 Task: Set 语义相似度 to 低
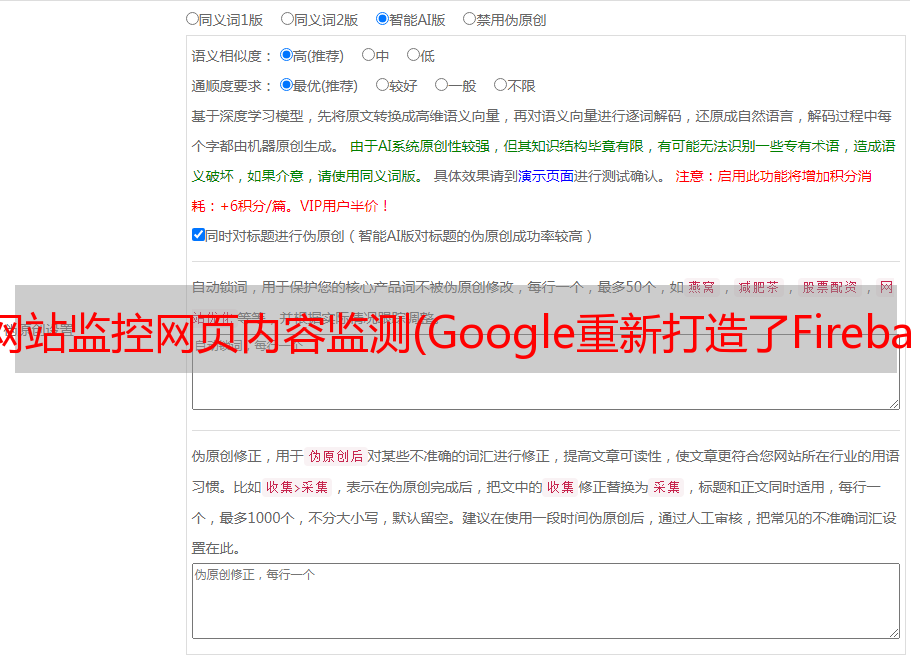(412, 55)
